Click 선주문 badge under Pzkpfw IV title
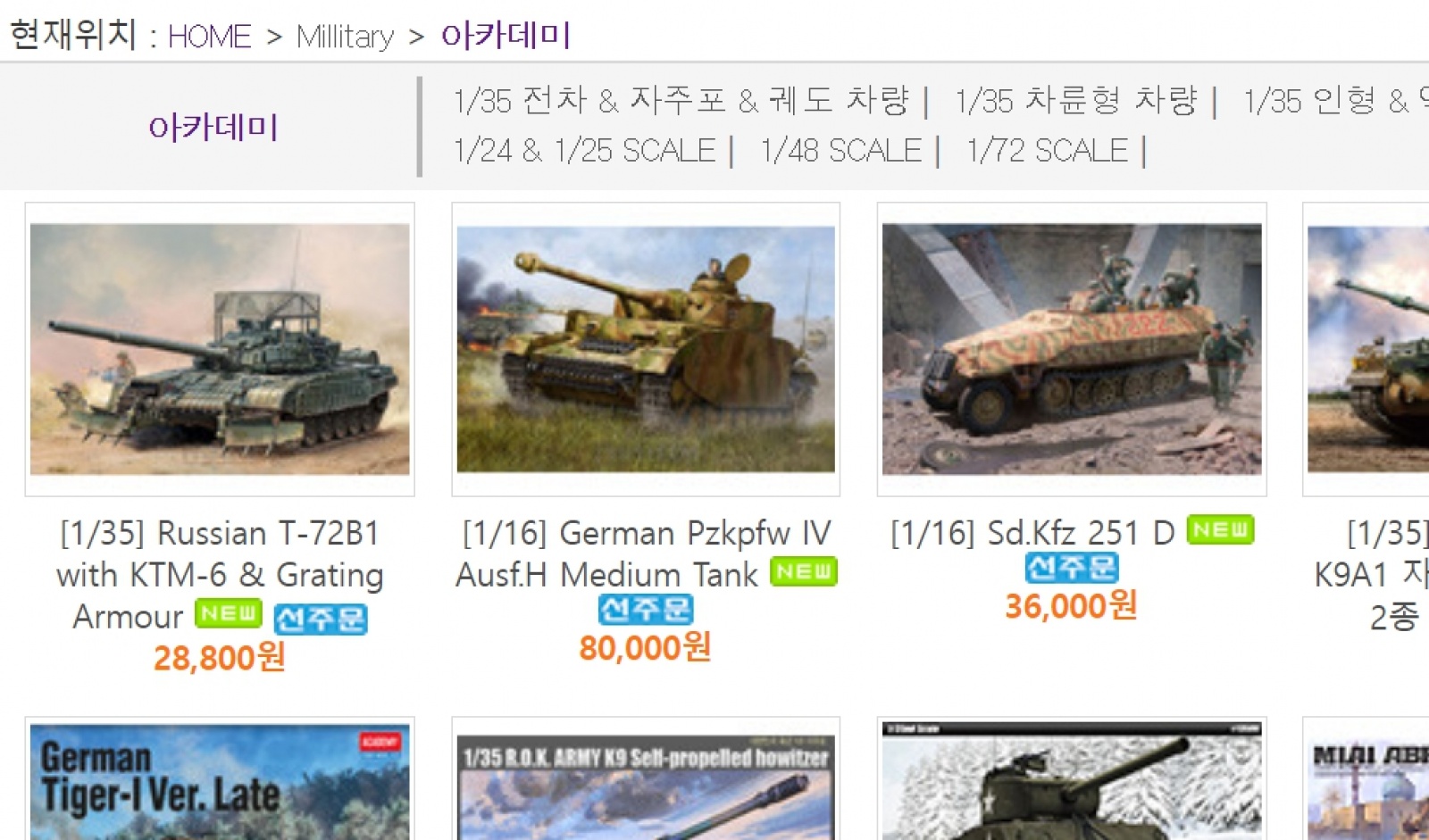 point(646,609)
